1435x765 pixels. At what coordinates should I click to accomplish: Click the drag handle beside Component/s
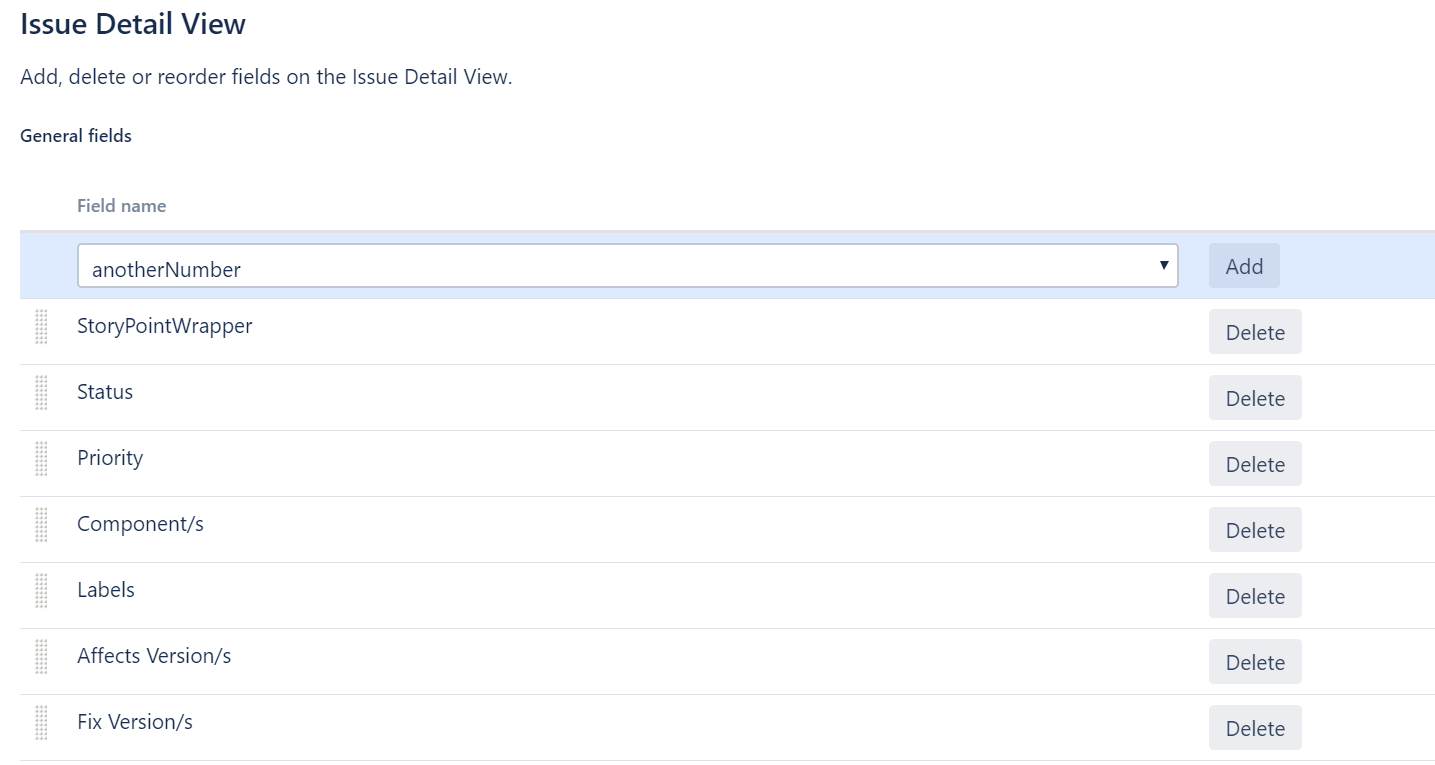coord(41,525)
